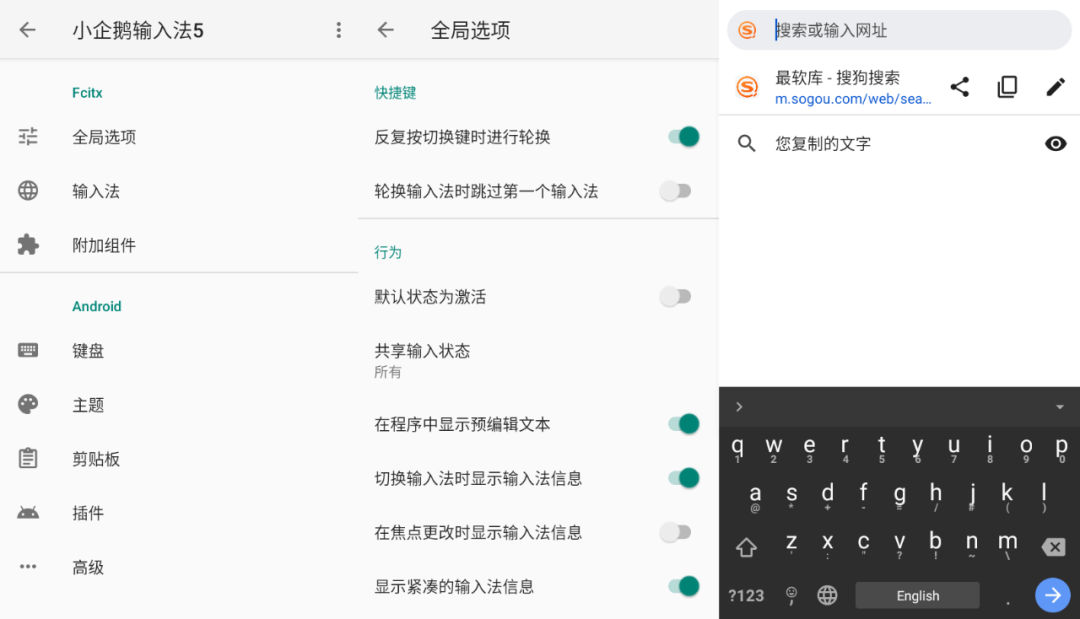Open the 附加组件 menu entry
The height and width of the screenshot is (619, 1080).
coord(179,244)
